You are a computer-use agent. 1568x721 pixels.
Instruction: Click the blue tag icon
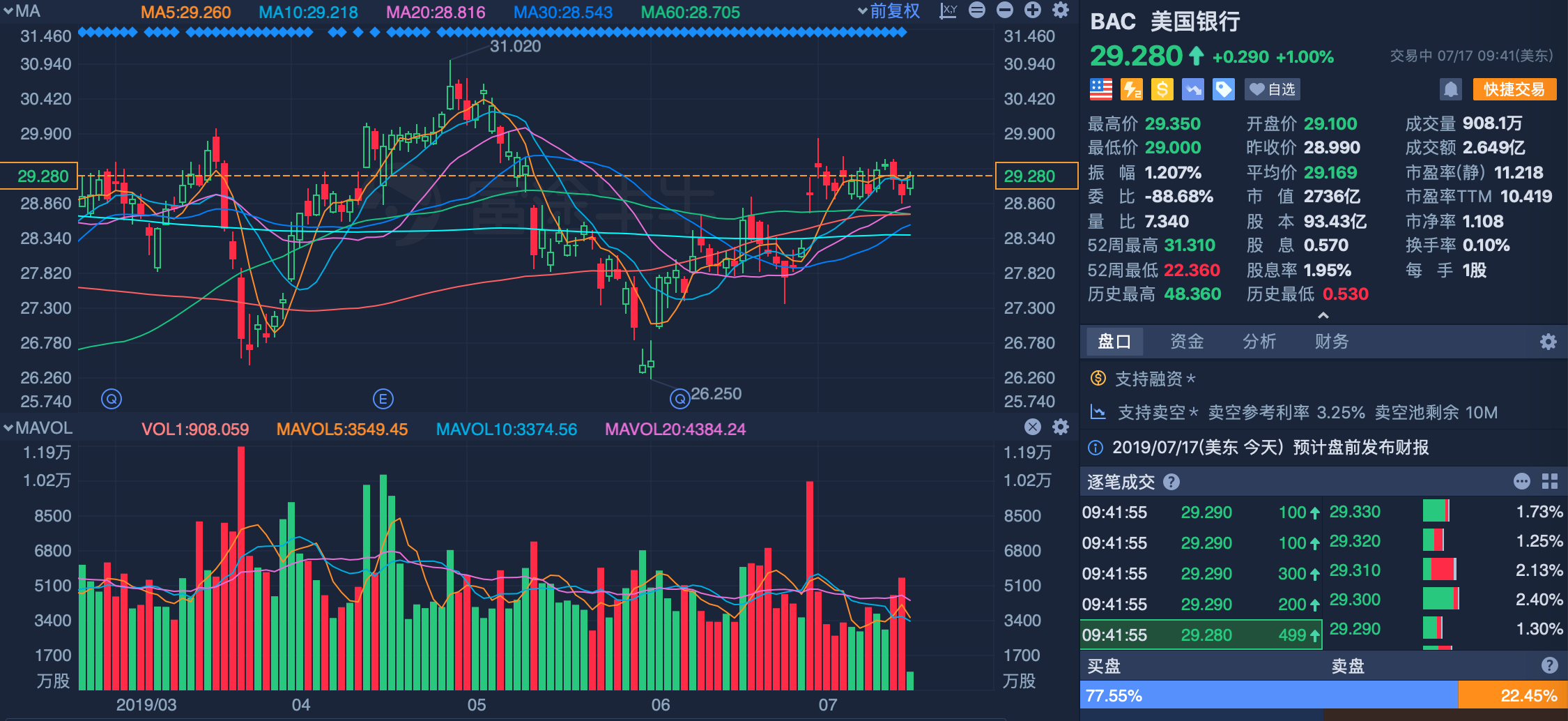(1224, 89)
